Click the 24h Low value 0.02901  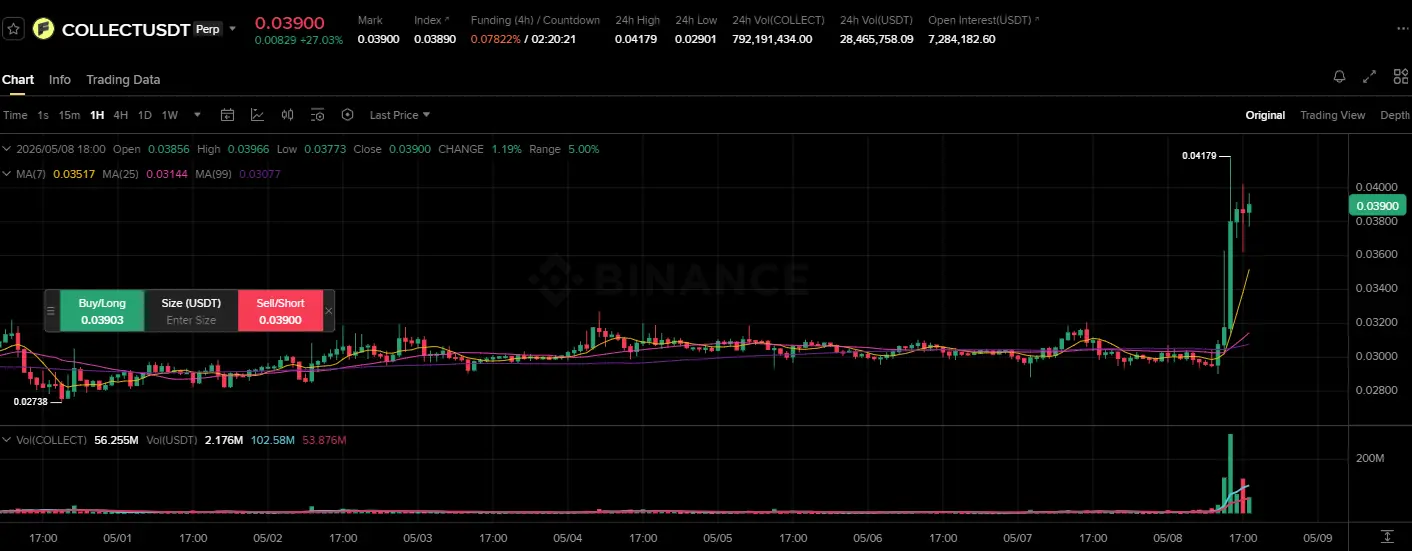click(696, 39)
